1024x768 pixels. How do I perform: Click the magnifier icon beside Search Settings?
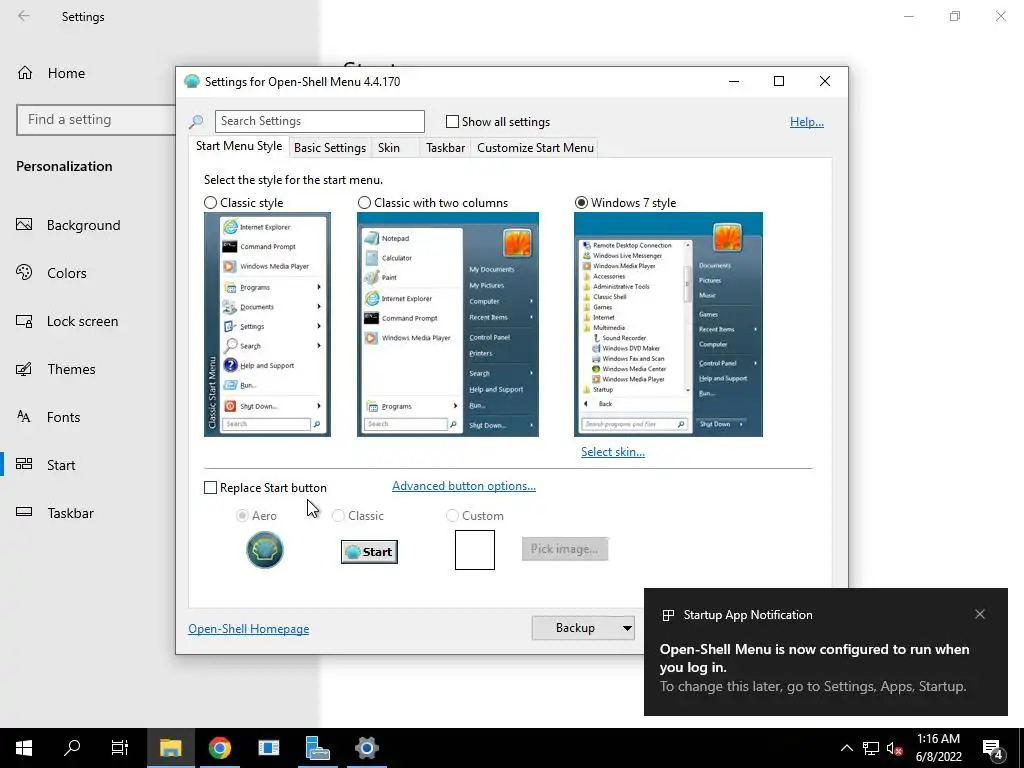(x=196, y=121)
